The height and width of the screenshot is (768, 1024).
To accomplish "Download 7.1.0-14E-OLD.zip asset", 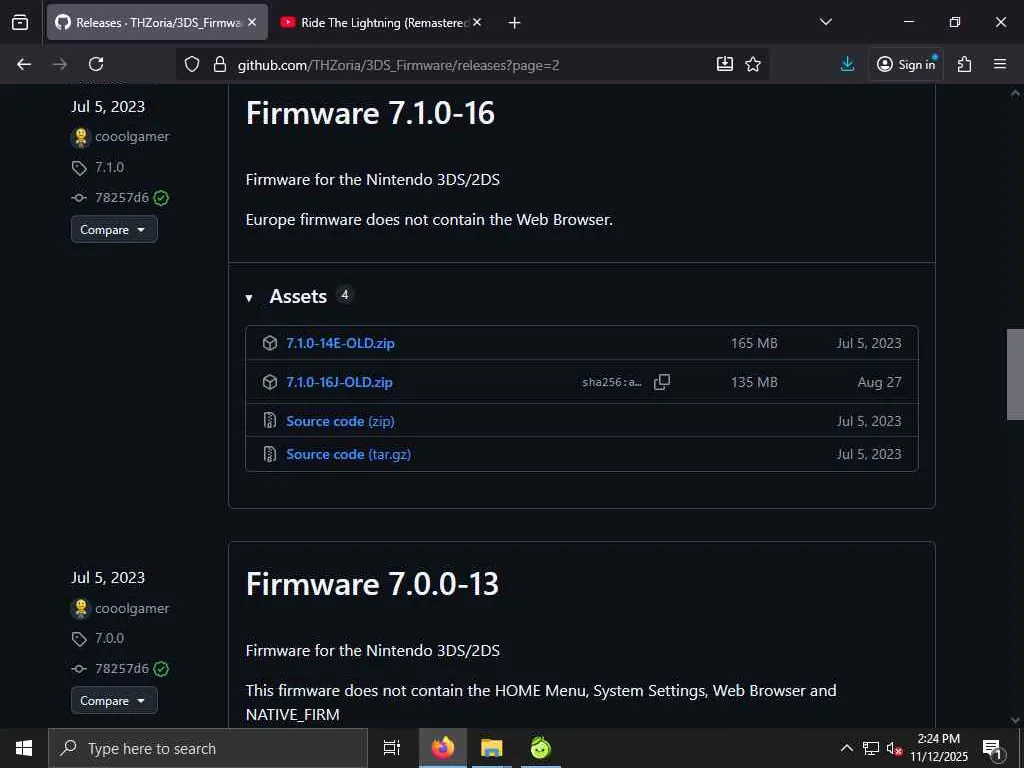I will 340,343.
